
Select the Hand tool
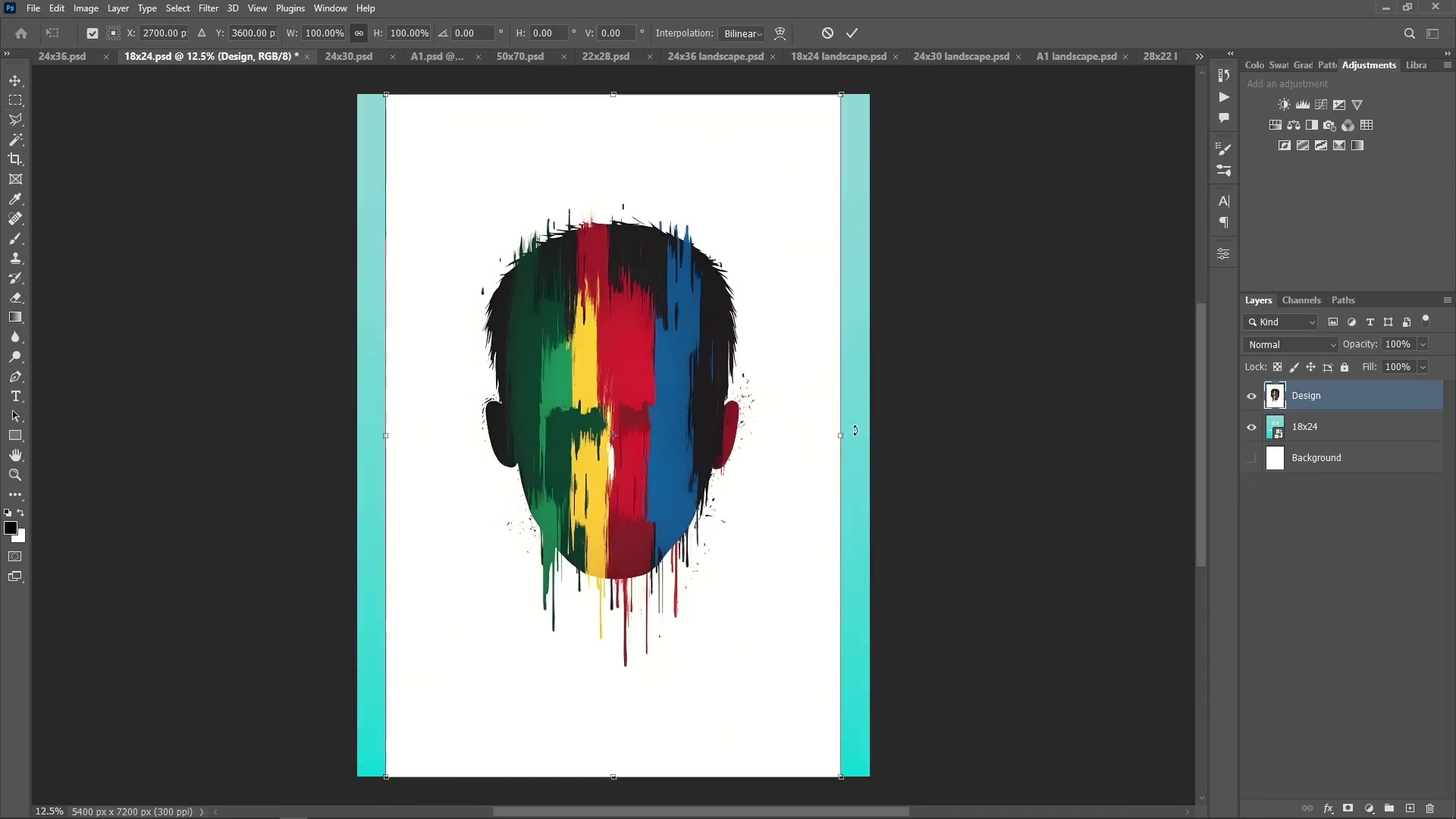point(15,455)
